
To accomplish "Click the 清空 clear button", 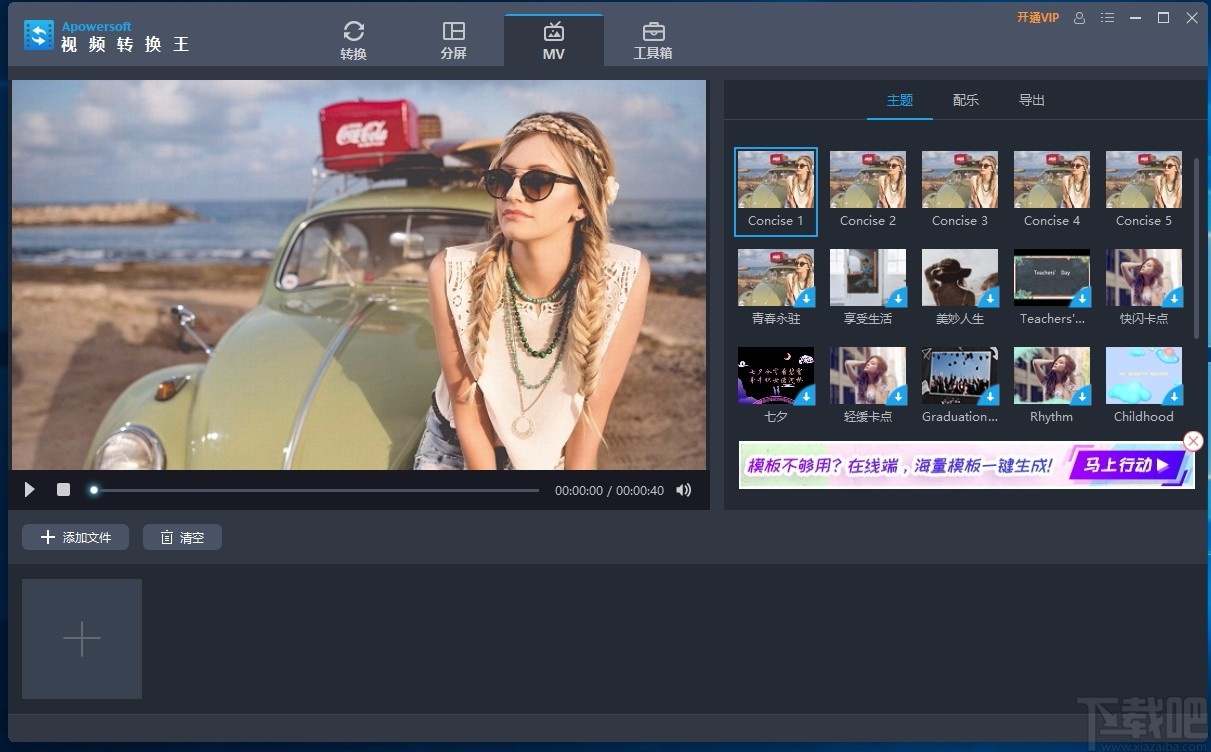I will (x=182, y=537).
